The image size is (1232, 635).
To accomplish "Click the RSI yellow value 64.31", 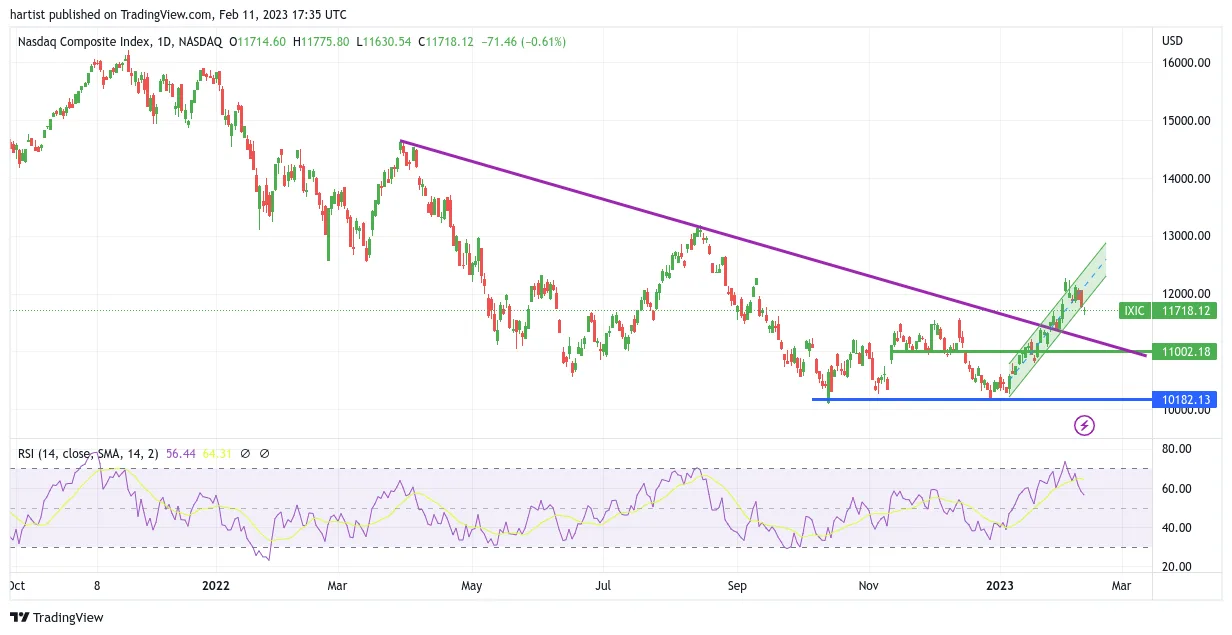I will click(217, 453).
